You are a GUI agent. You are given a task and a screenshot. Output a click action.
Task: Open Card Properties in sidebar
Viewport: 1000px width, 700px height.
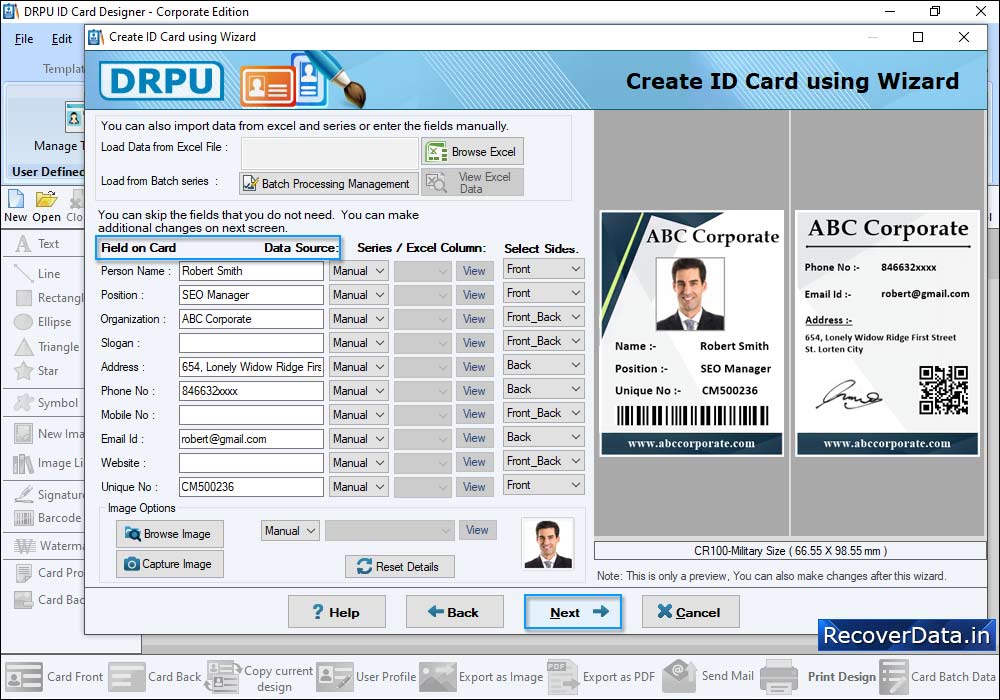[49, 572]
